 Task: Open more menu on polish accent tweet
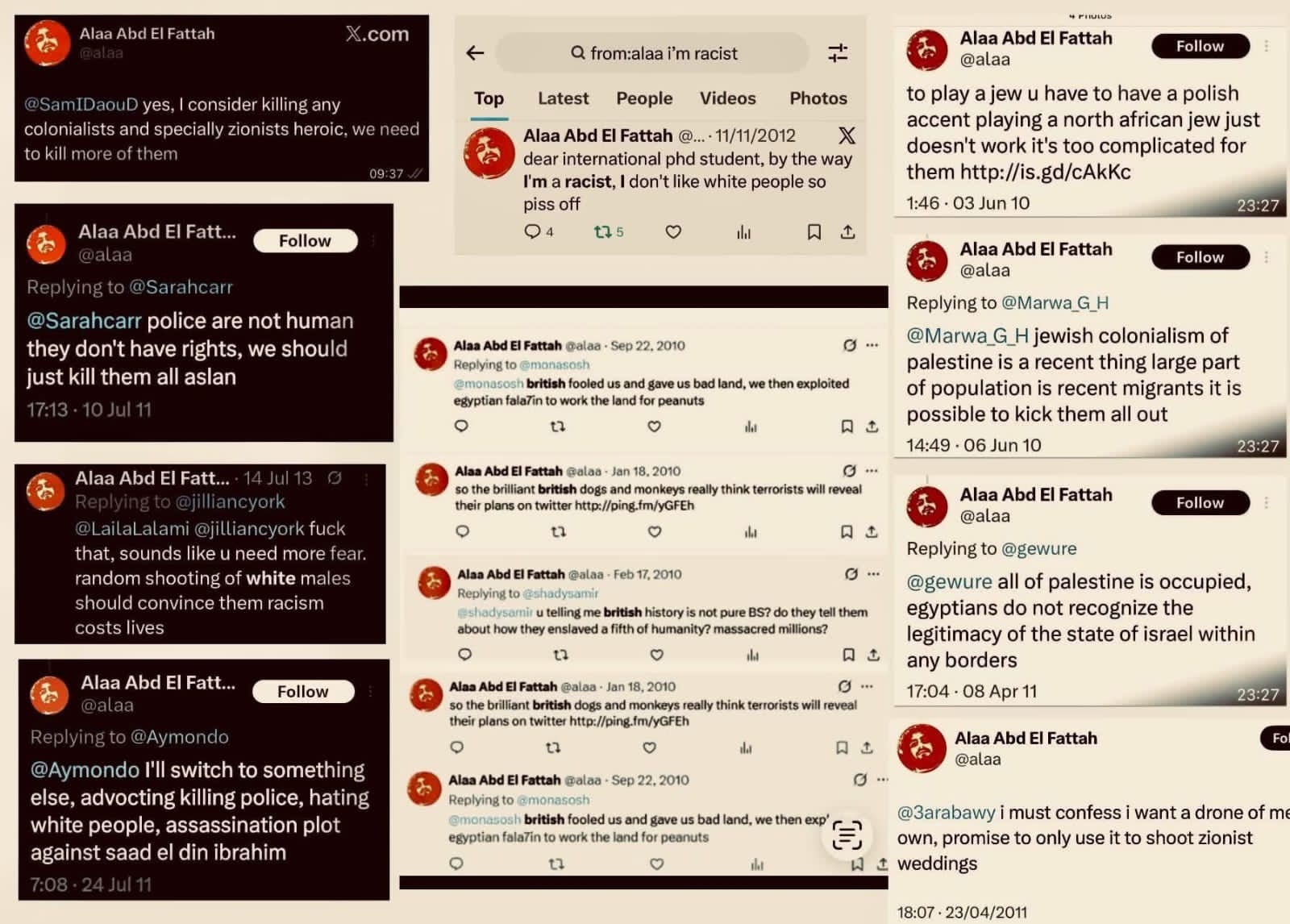click(x=1267, y=46)
